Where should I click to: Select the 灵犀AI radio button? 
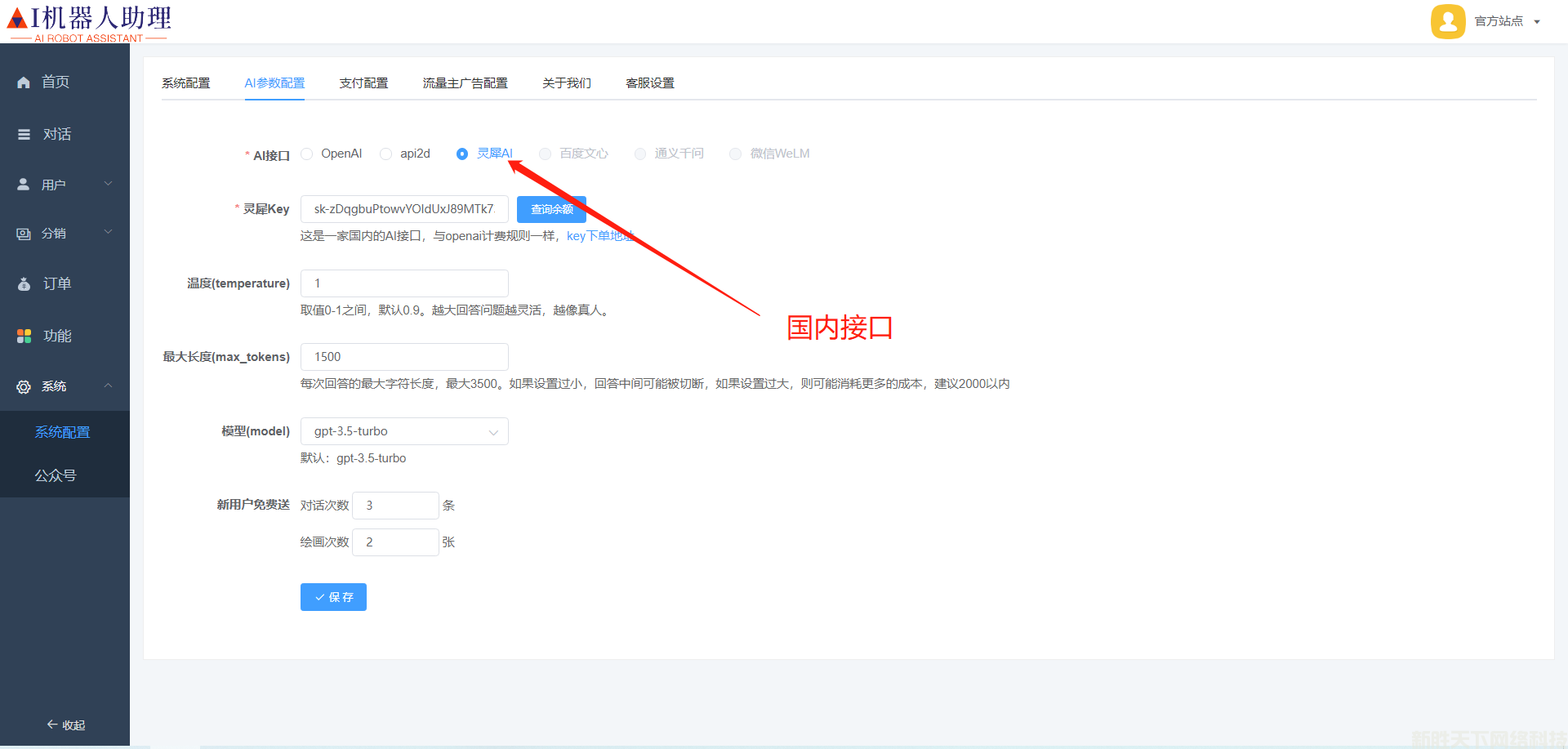[462, 154]
